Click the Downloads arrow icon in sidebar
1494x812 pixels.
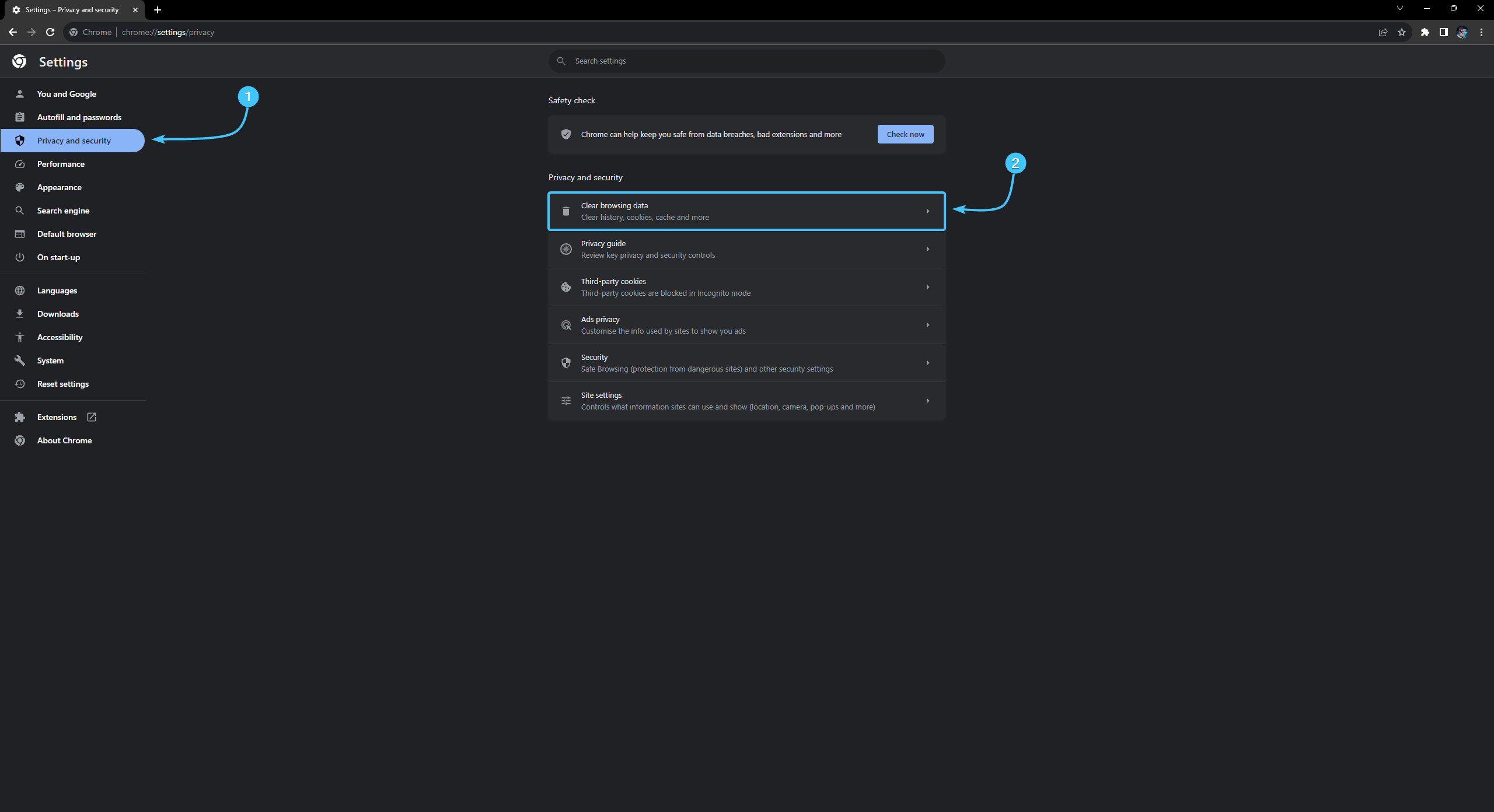point(19,314)
